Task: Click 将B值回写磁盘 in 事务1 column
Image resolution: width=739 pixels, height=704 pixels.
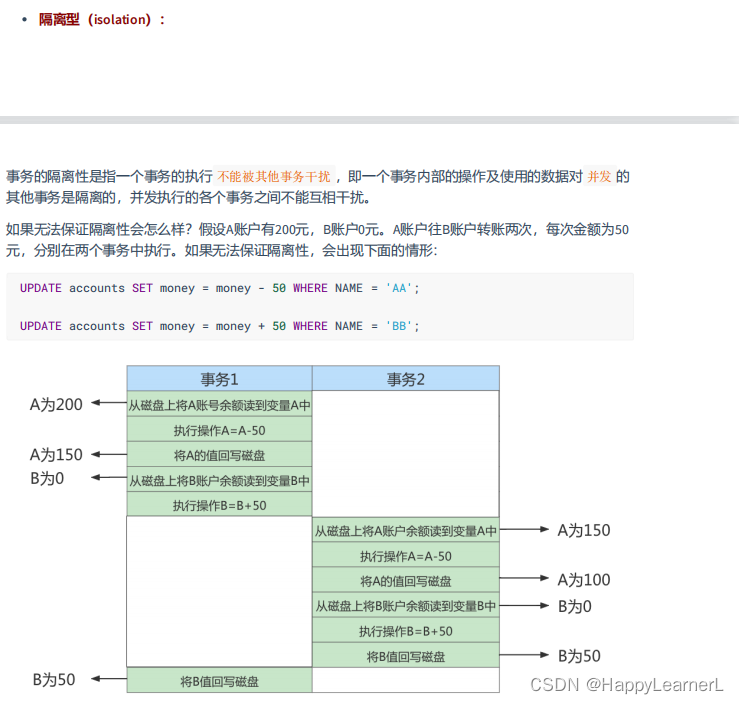Action: (x=220, y=681)
